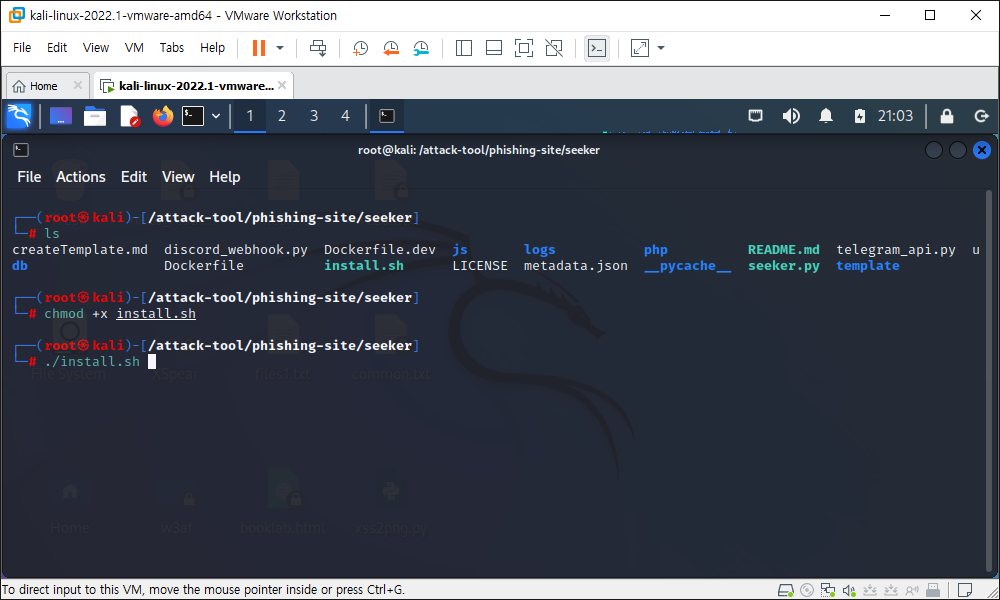1000x600 pixels.
Task: Toggle the thumbnail bar view
Action: 494,48
